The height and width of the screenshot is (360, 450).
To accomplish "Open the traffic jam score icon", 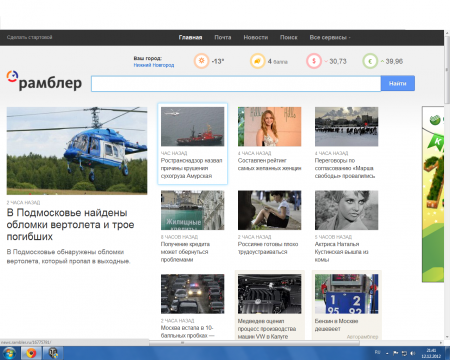I will [x=258, y=61].
